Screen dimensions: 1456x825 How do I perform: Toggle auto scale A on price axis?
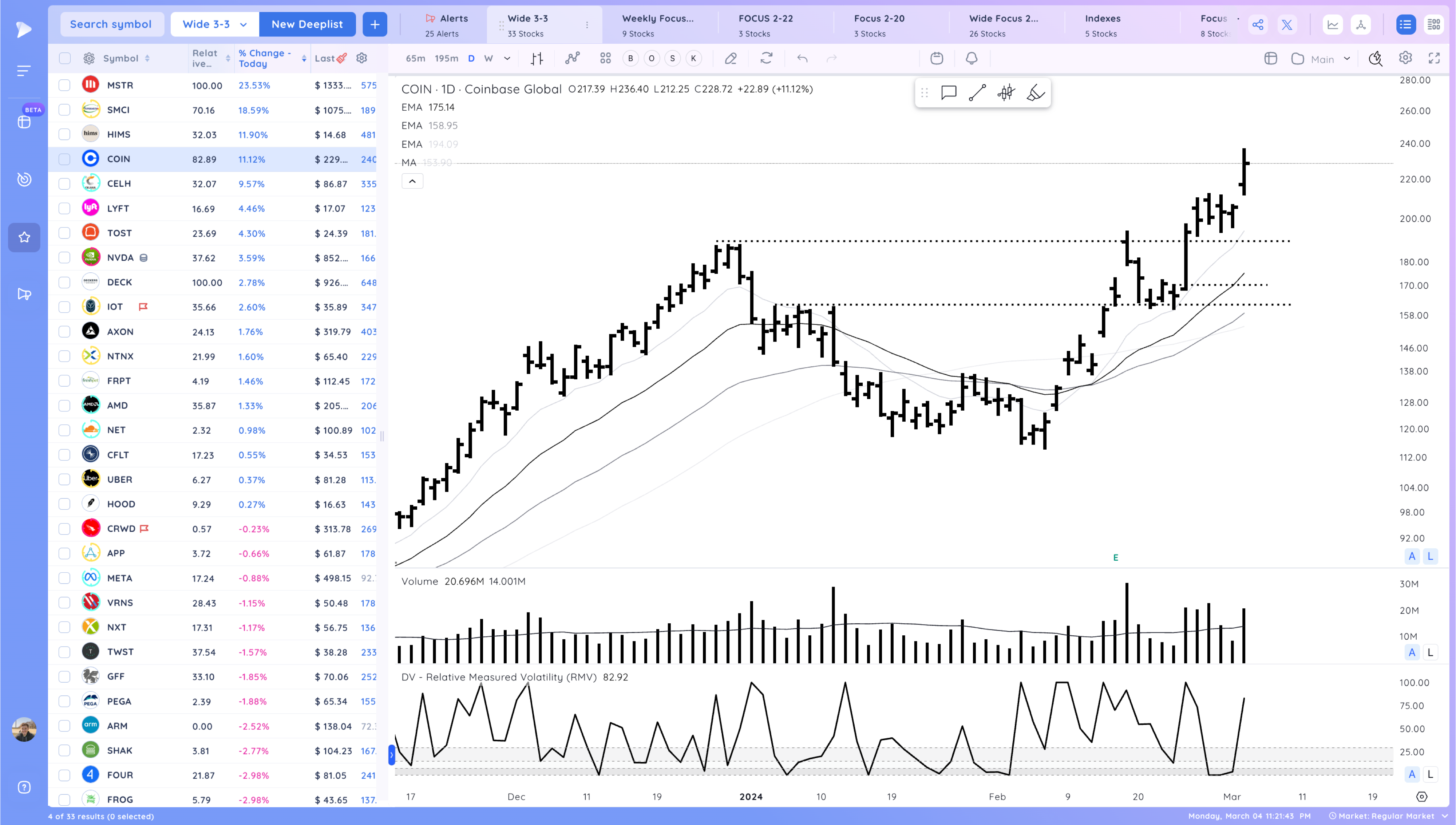pyautogui.click(x=1411, y=556)
